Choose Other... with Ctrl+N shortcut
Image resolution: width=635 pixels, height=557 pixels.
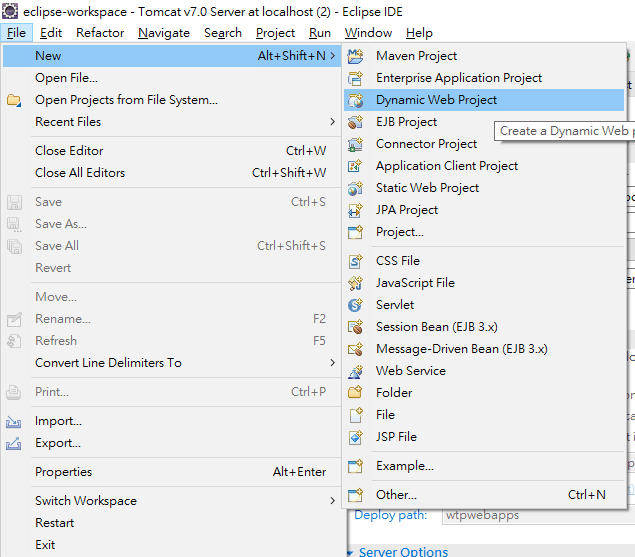484,495
